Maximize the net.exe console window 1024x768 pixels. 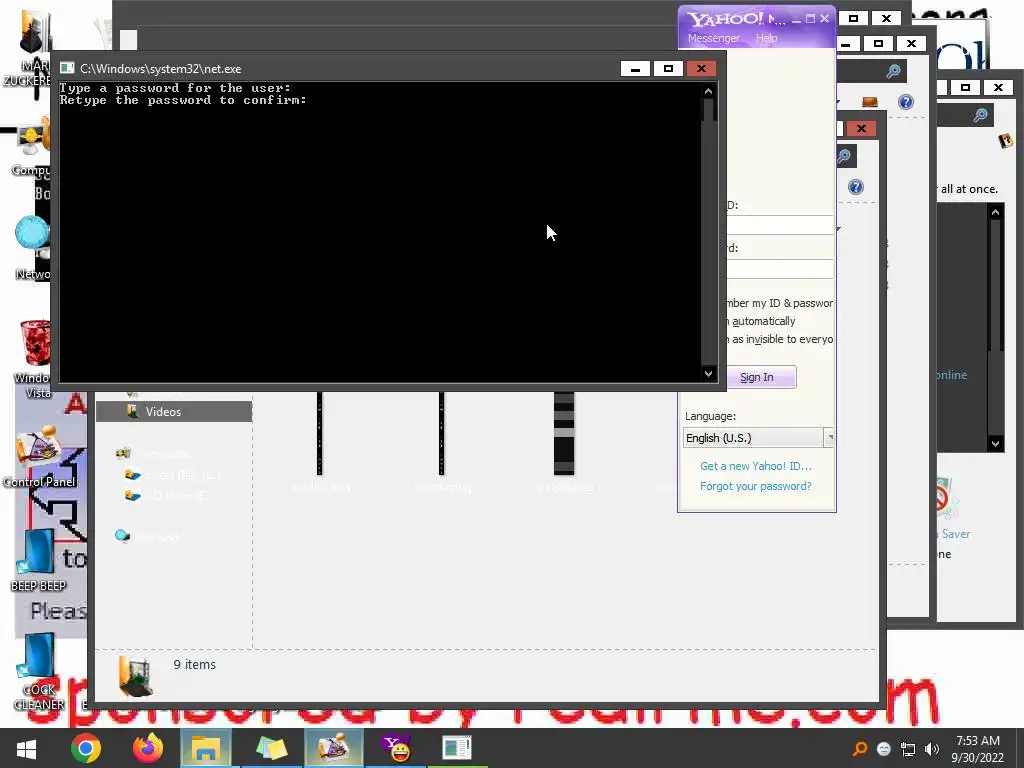pos(668,69)
